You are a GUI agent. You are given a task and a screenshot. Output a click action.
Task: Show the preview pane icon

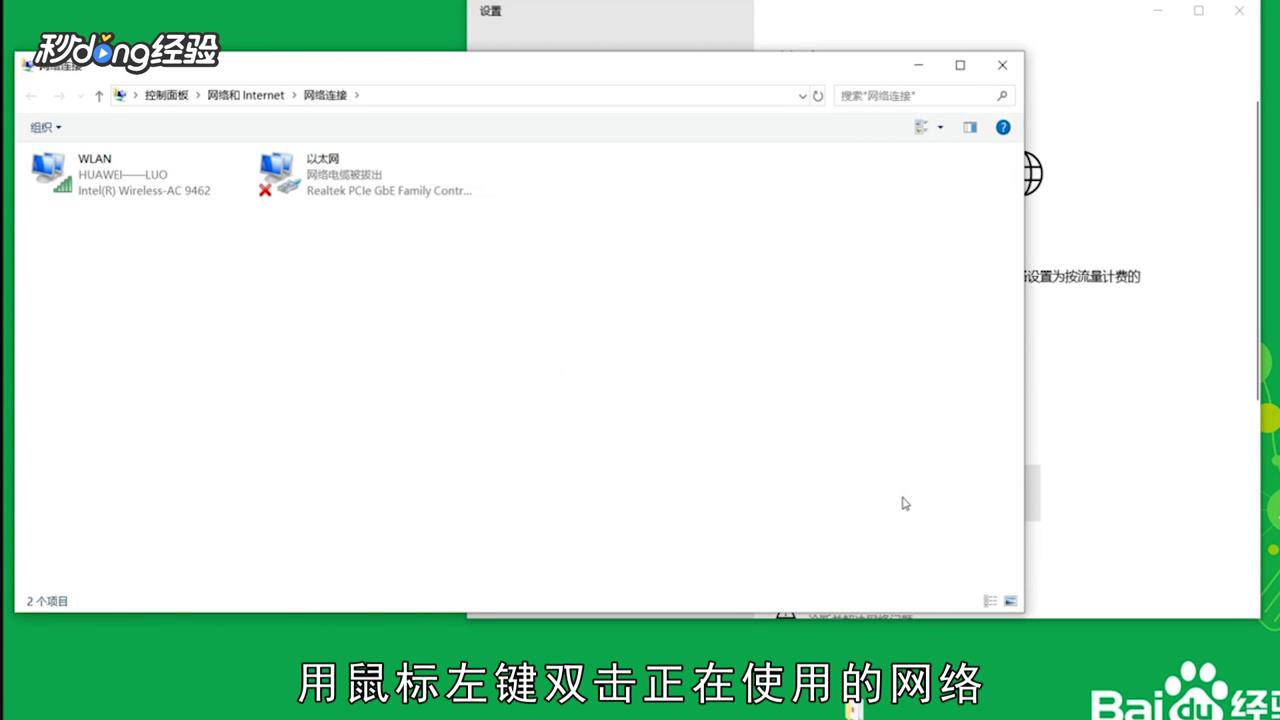(970, 127)
